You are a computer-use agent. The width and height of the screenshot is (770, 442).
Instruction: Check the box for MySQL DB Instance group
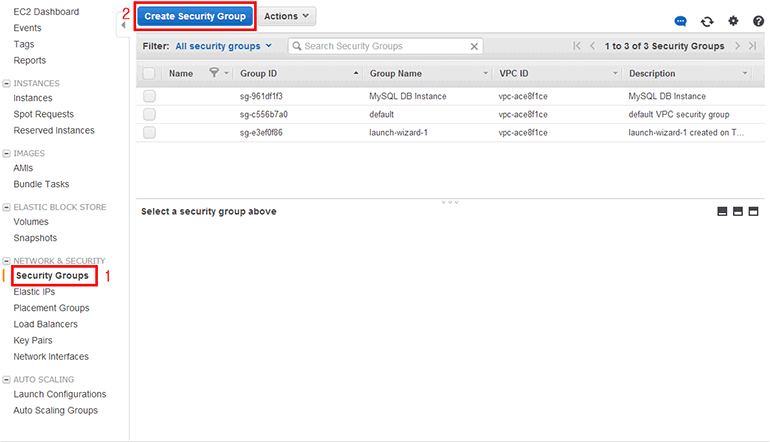coord(149,96)
